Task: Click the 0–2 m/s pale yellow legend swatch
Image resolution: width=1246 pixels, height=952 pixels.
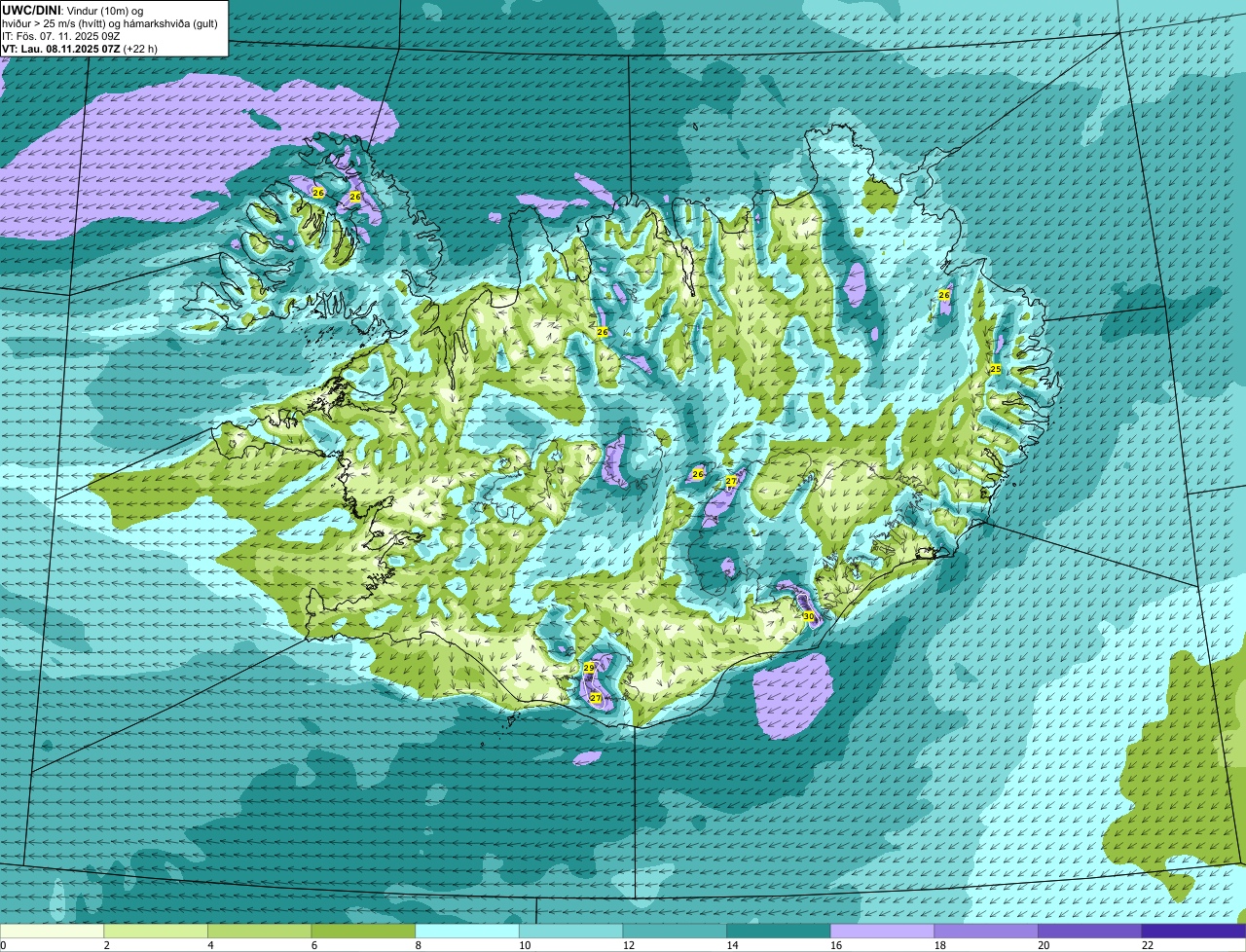Action: click(x=52, y=931)
